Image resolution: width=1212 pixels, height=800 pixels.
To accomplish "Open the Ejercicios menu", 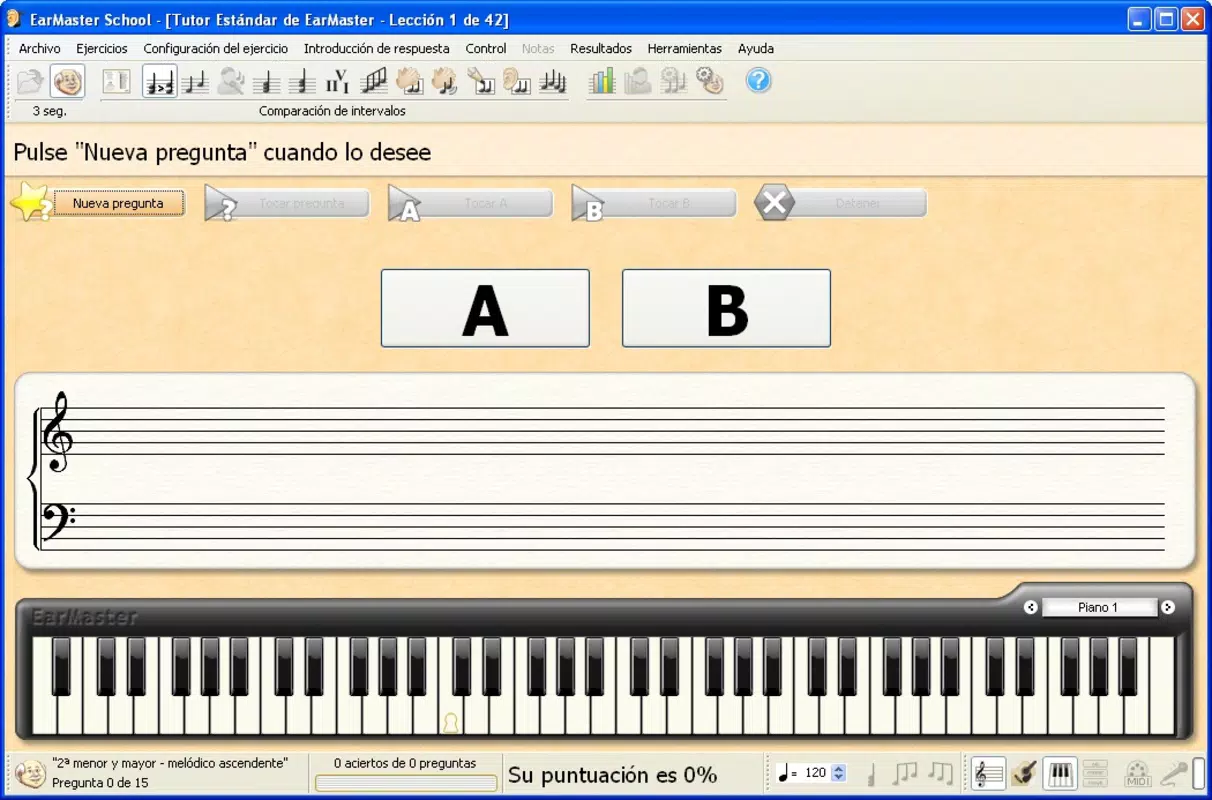I will (102, 48).
